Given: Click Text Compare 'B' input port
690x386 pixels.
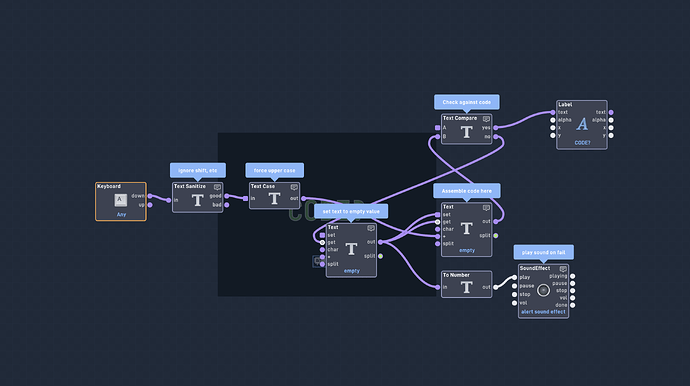Looking at the screenshot, I should [437, 137].
